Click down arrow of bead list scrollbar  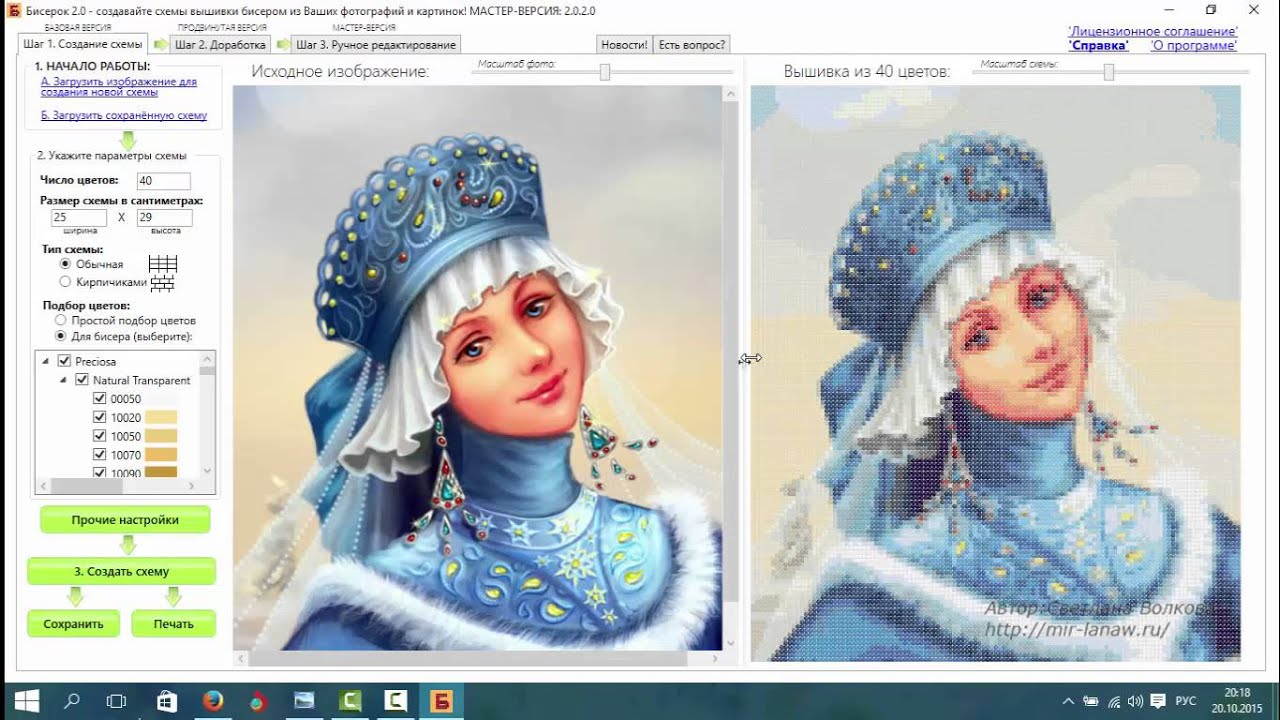[207, 470]
